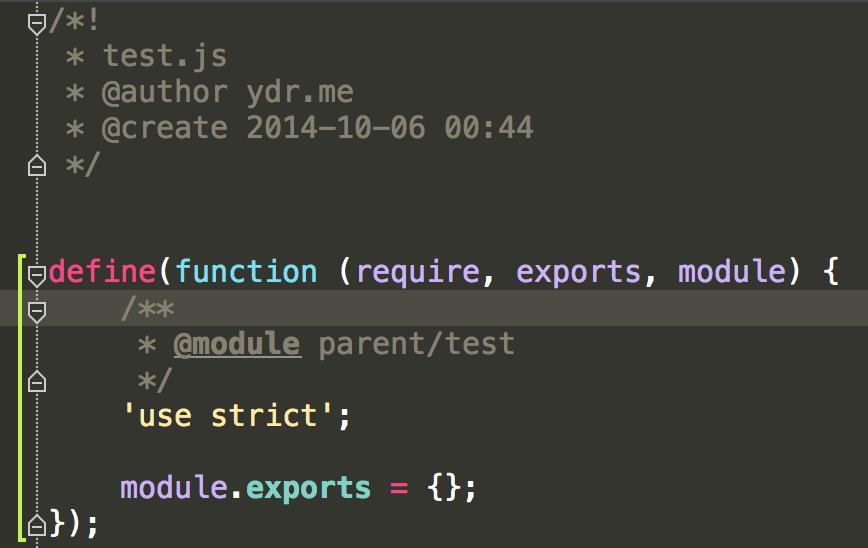
Task: Click the test.js file name in comment
Action: pyautogui.click(x=165, y=56)
